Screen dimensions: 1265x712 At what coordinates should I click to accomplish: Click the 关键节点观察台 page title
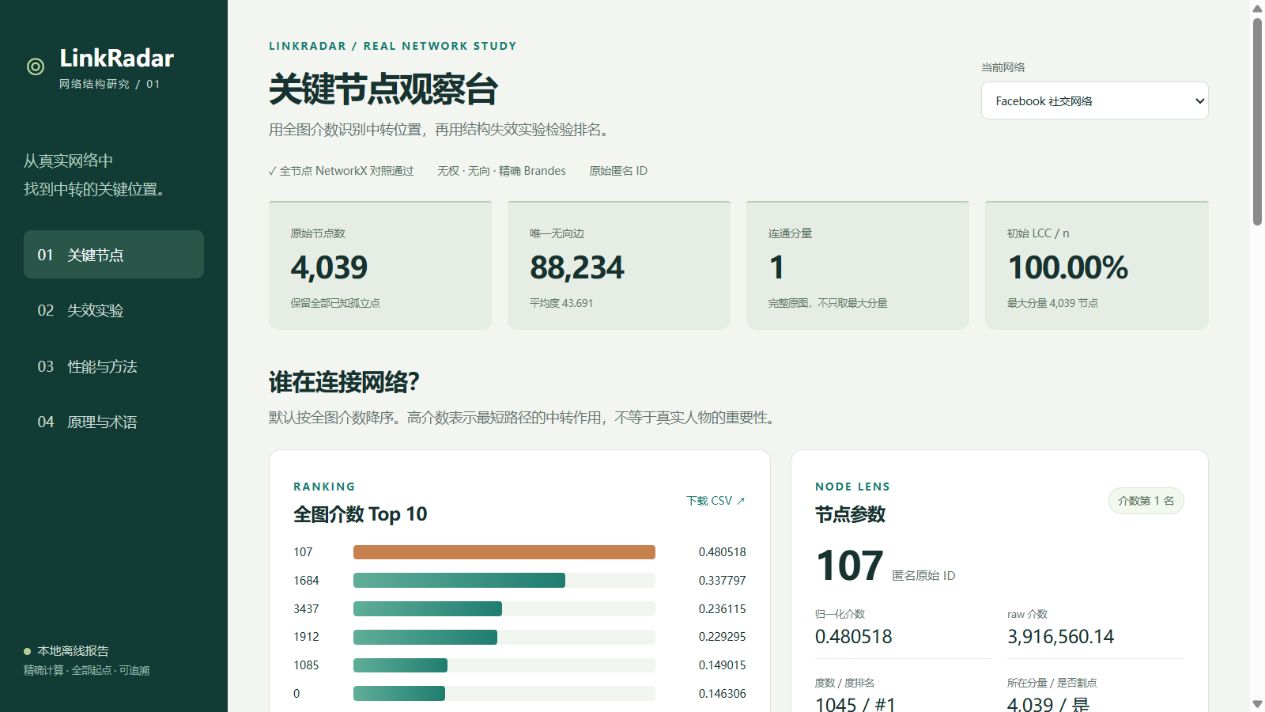coord(383,90)
